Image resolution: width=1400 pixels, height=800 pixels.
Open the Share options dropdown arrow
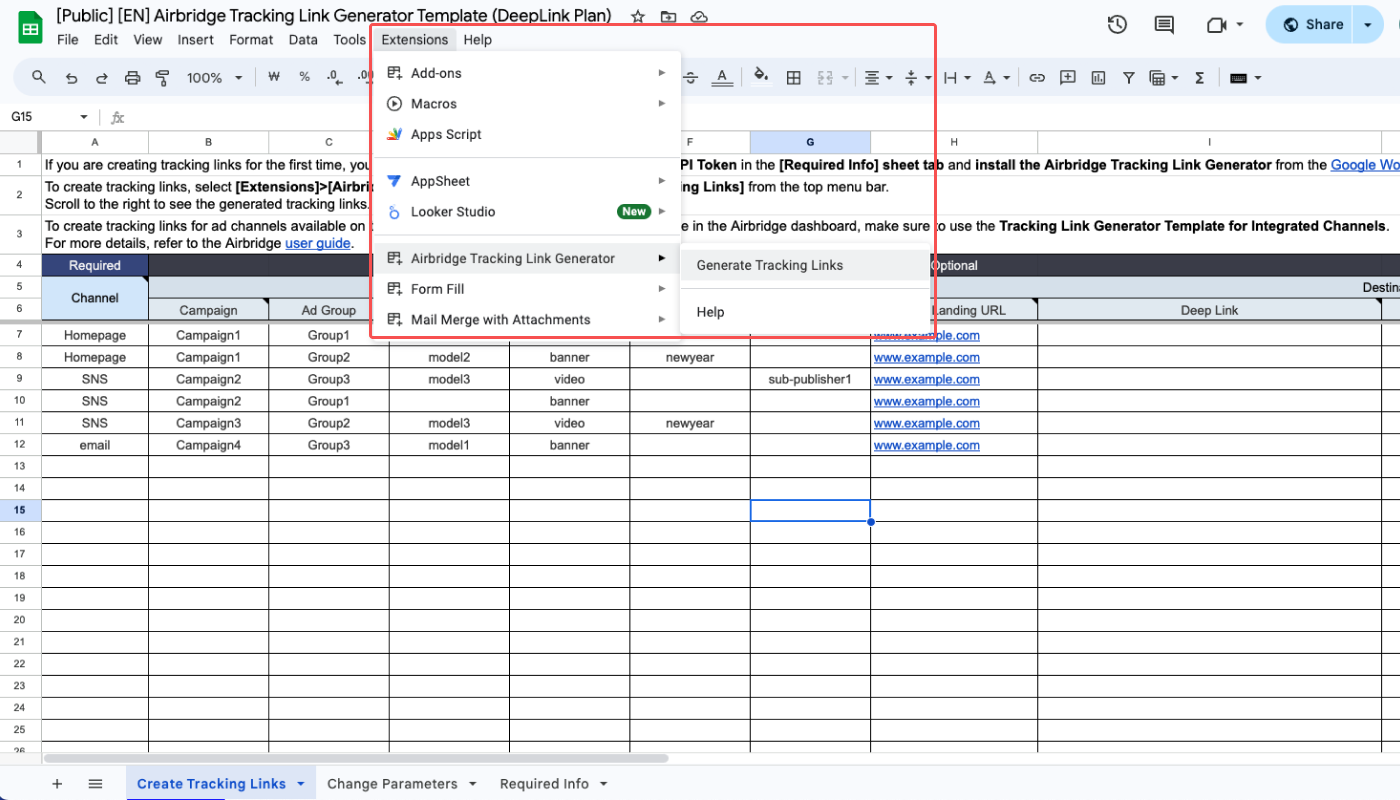[x=1367, y=25]
